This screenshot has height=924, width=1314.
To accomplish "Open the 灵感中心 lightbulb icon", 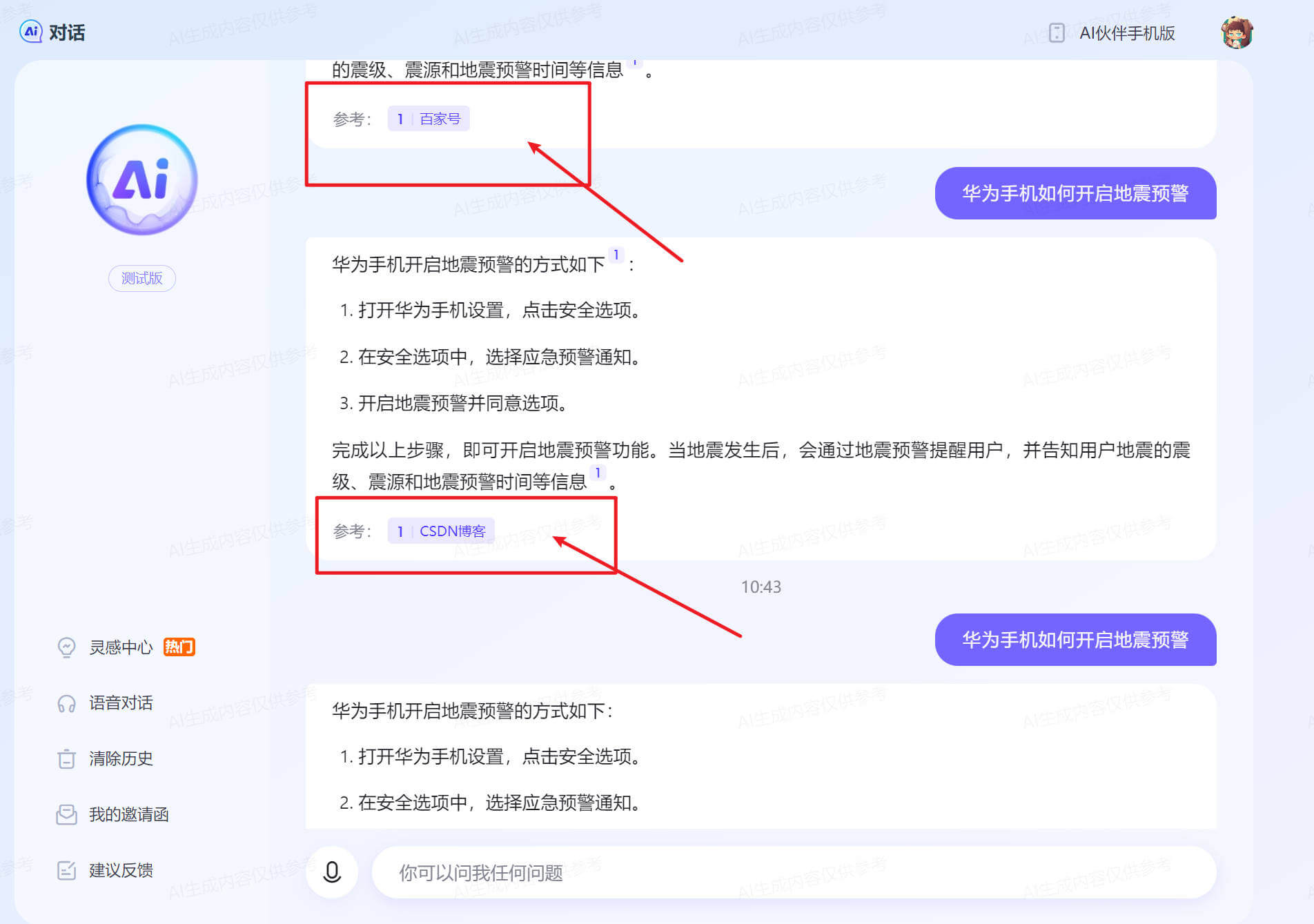I will (66, 647).
